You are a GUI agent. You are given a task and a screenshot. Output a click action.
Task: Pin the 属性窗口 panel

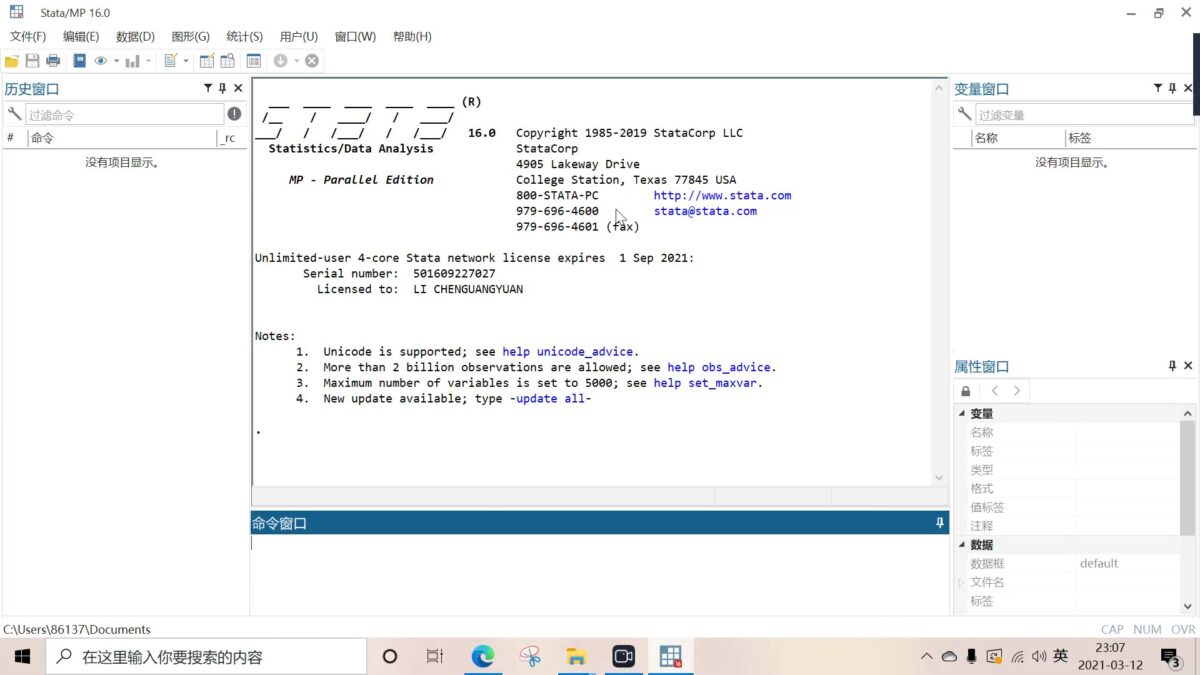coord(1173,366)
